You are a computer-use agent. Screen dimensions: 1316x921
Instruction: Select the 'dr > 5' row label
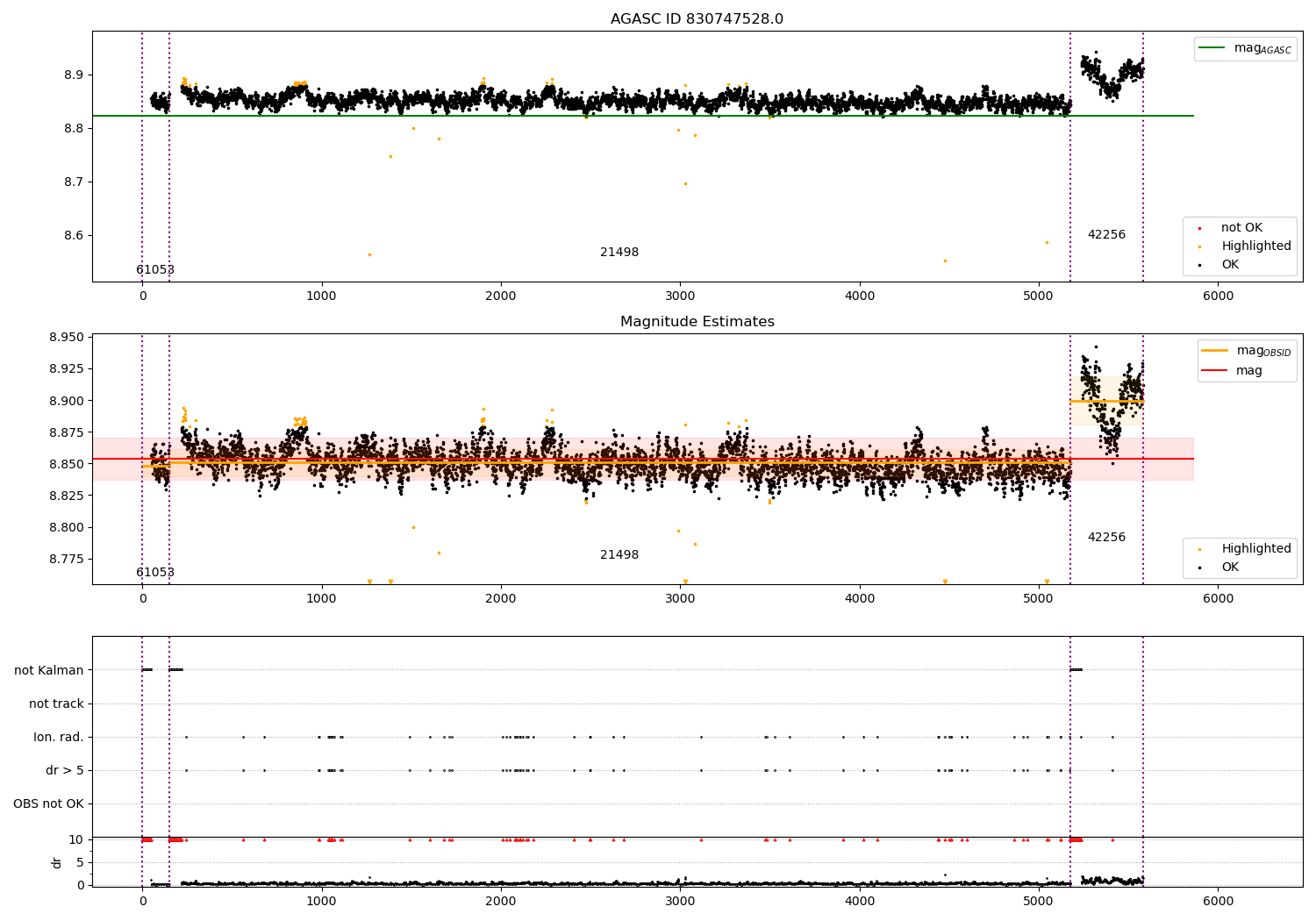[65, 770]
